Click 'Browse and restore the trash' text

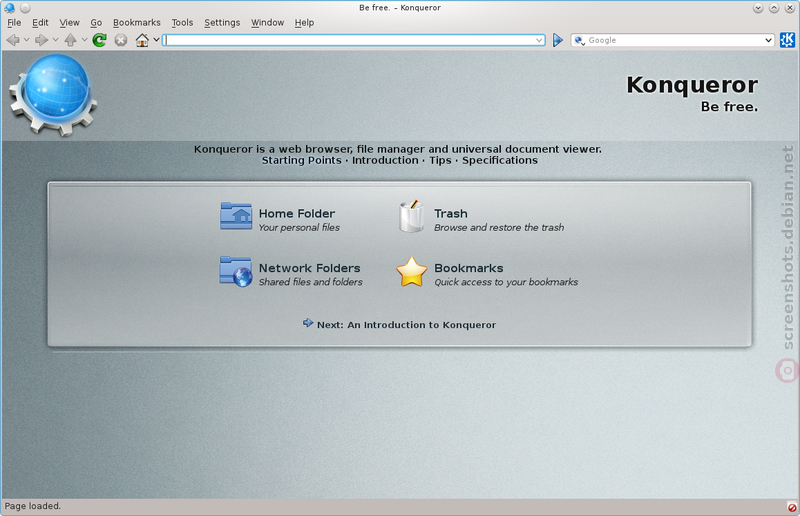tap(499, 228)
